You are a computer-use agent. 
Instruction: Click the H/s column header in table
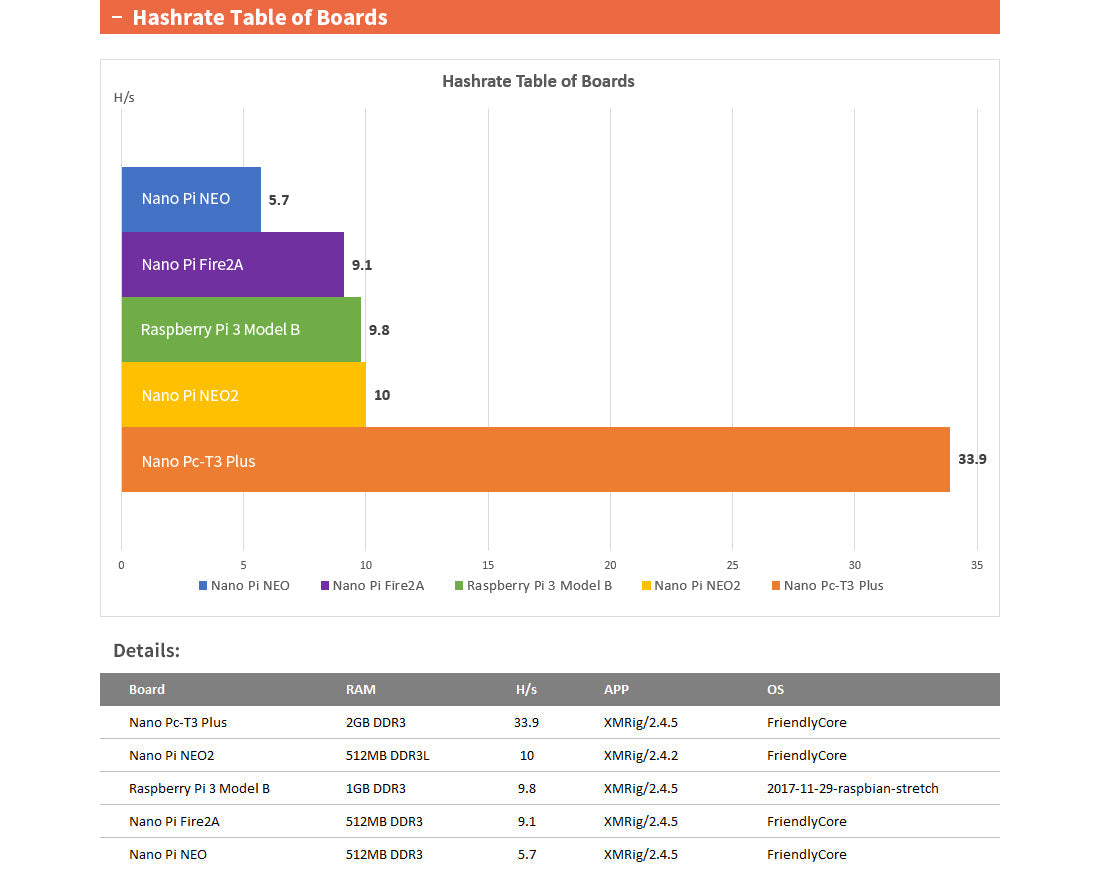(526, 689)
